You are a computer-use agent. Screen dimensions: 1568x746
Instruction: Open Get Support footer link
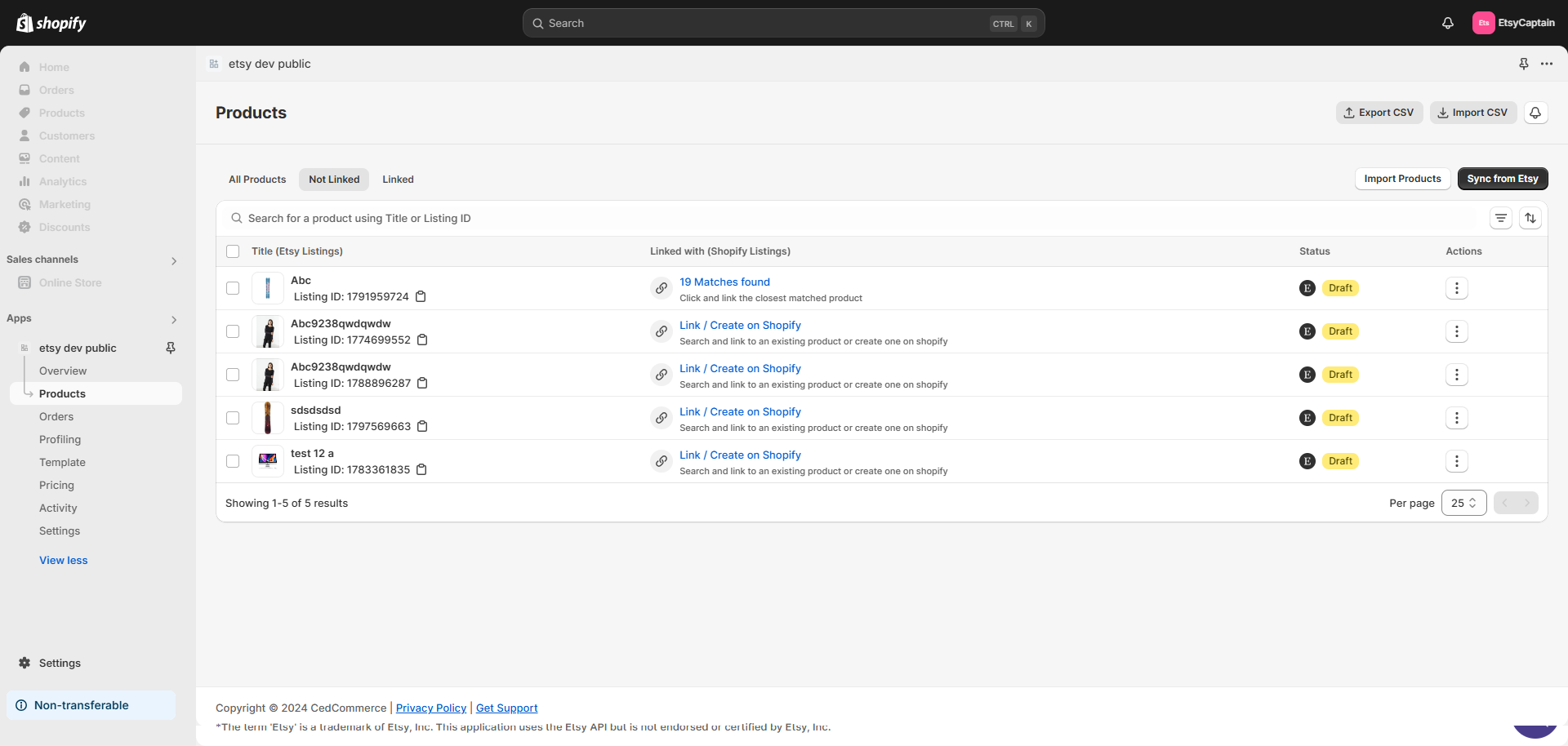tap(506, 708)
